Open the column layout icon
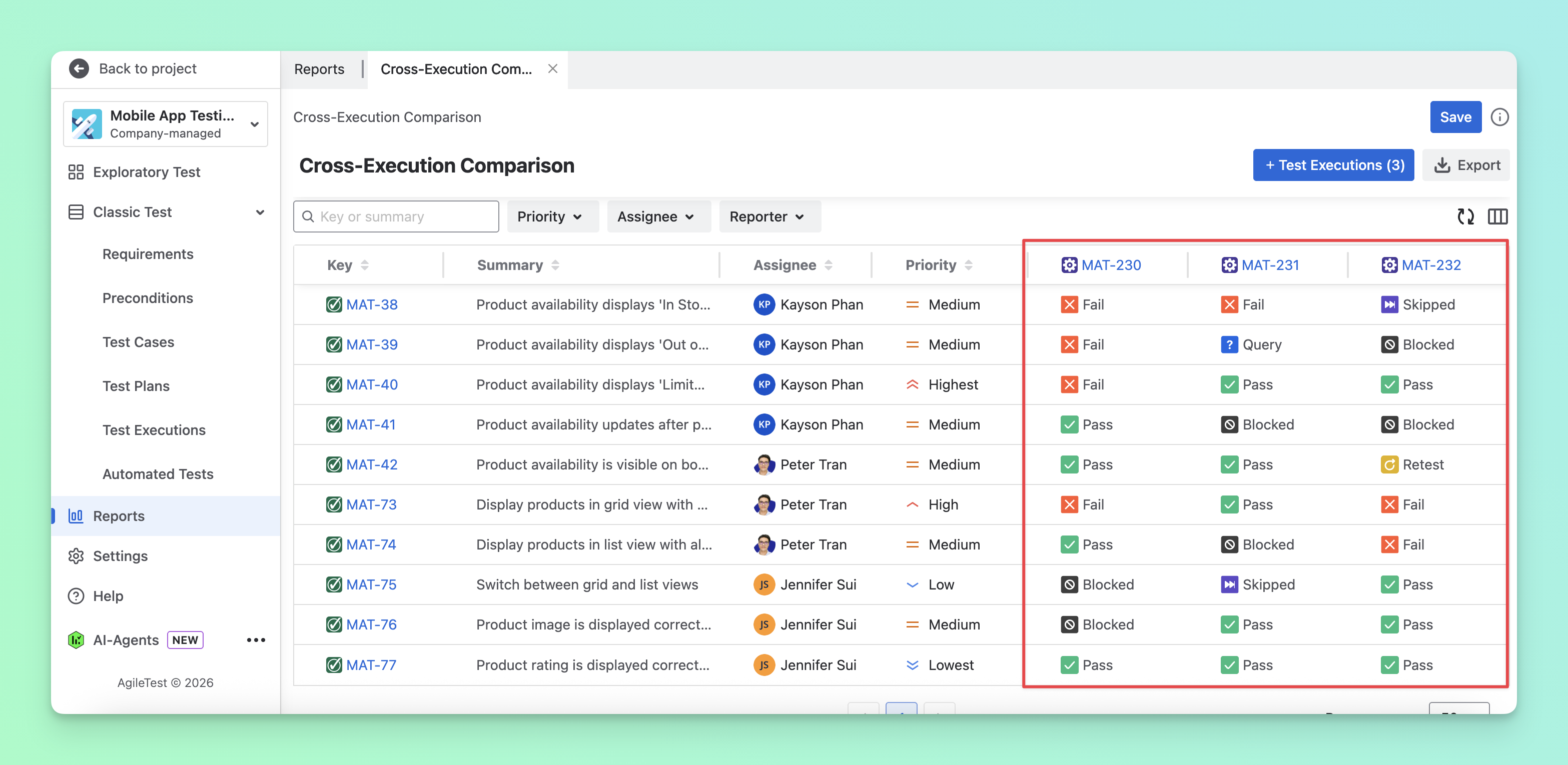The image size is (1568, 765). [1497, 216]
